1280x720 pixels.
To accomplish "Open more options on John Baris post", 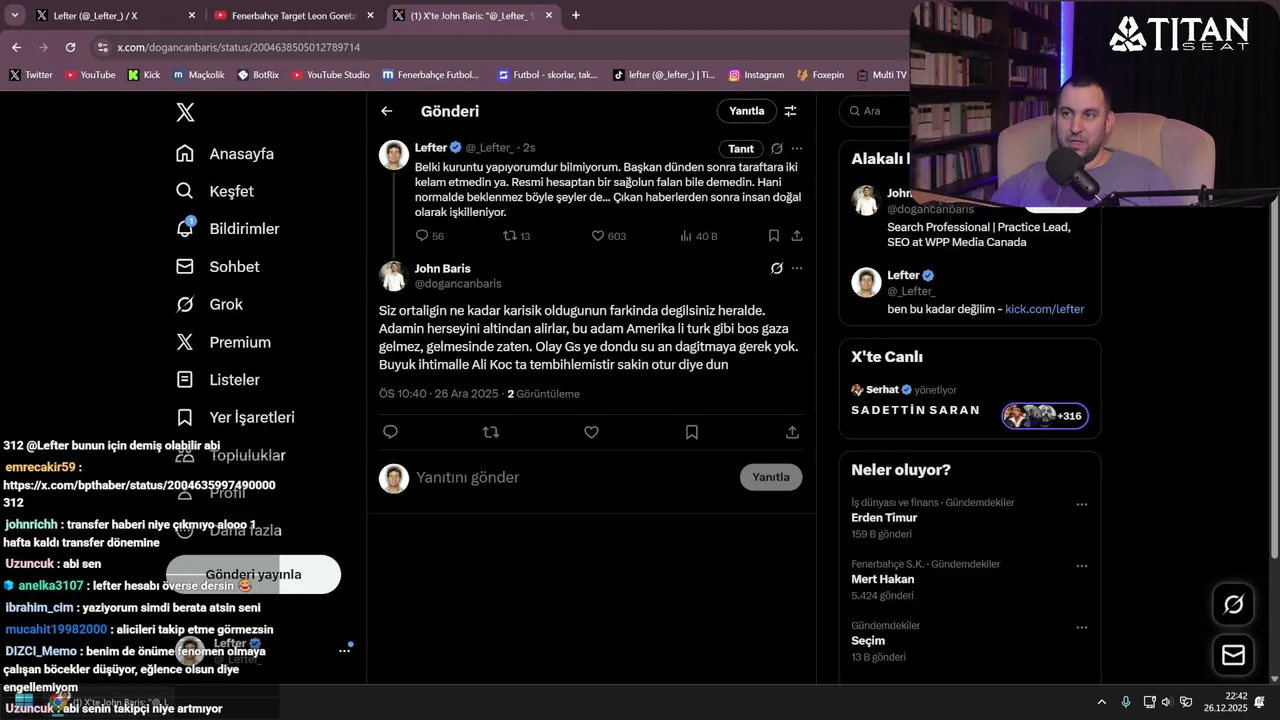I will click(797, 268).
